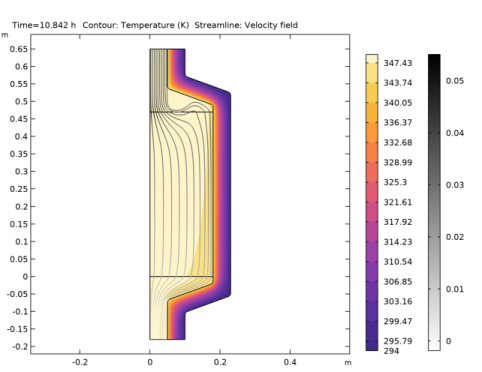Viewport: 482px width, 372px height.
Task: Click the 0.04 velocity legend value
Action: click(x=455, y=133)
